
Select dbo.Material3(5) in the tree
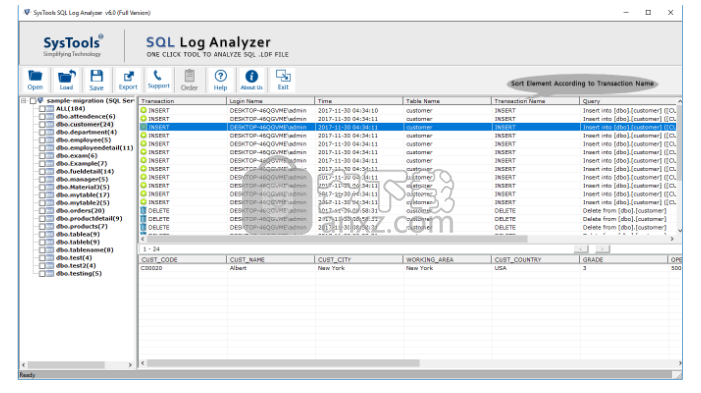83,187
